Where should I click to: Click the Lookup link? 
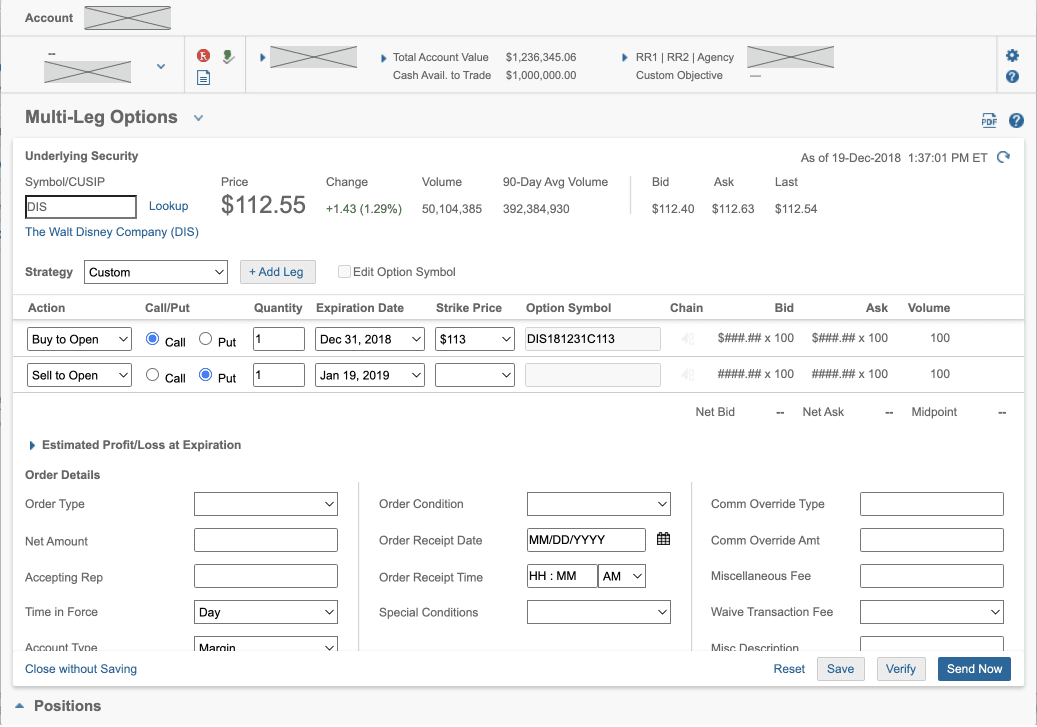pyautogui.click(x=169, y=206)
